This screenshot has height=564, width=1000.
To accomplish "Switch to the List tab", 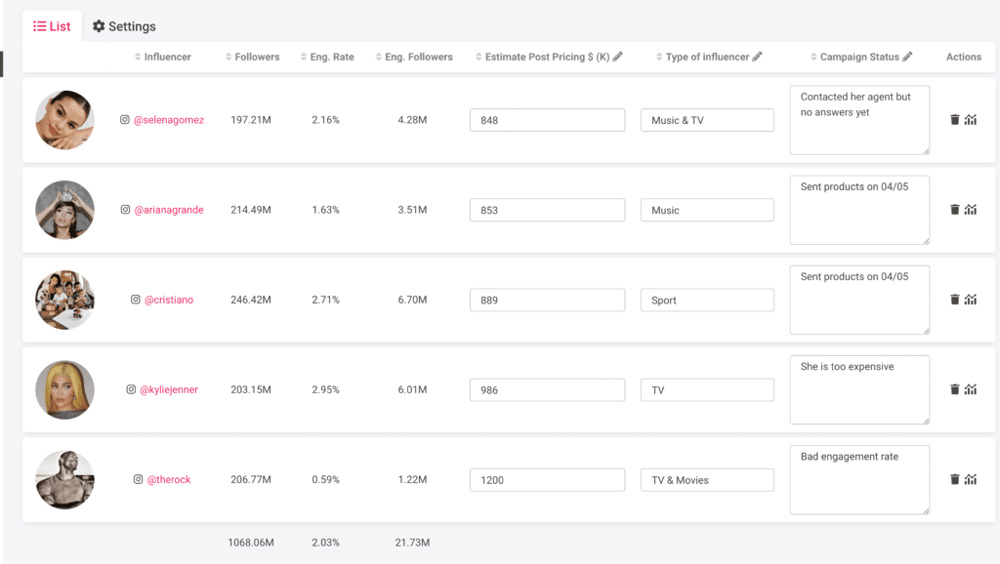I will coord(52,27).
